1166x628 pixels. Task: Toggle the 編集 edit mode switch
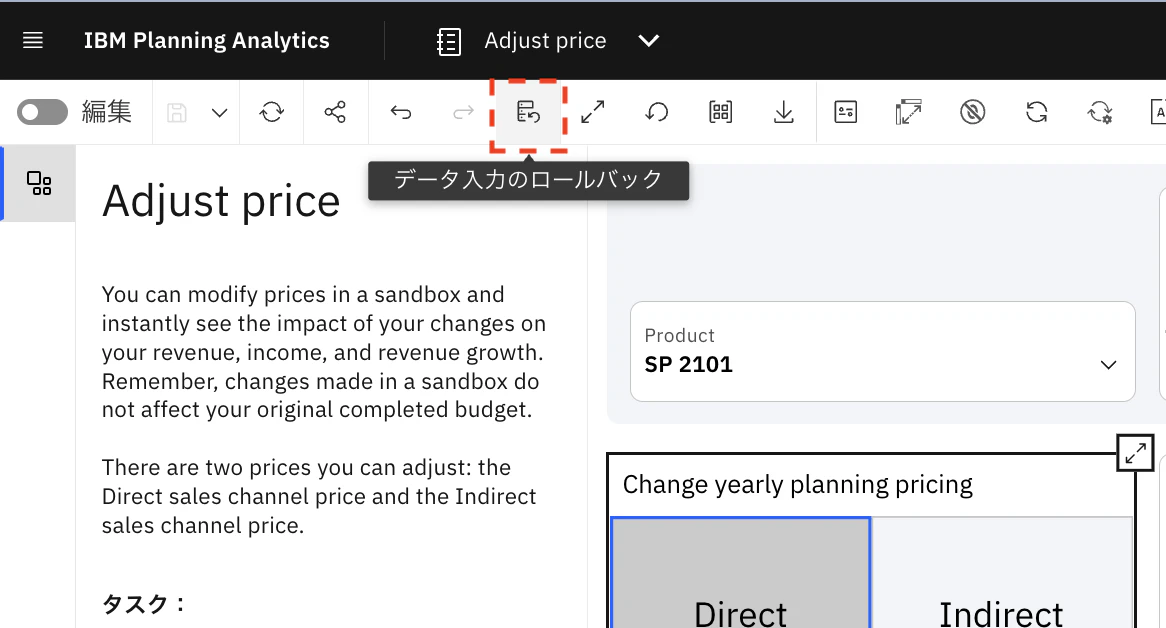click(x=42, y=112)
